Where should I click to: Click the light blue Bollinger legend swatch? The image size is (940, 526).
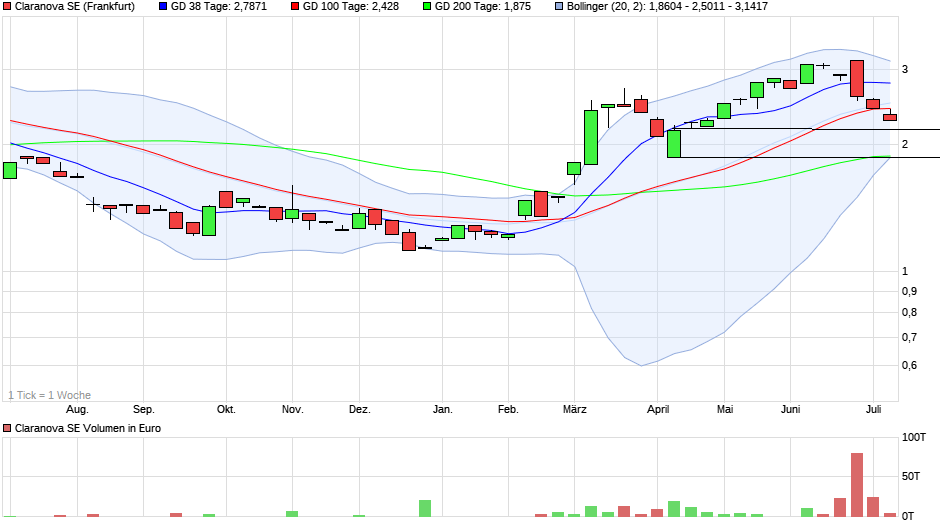559,6
